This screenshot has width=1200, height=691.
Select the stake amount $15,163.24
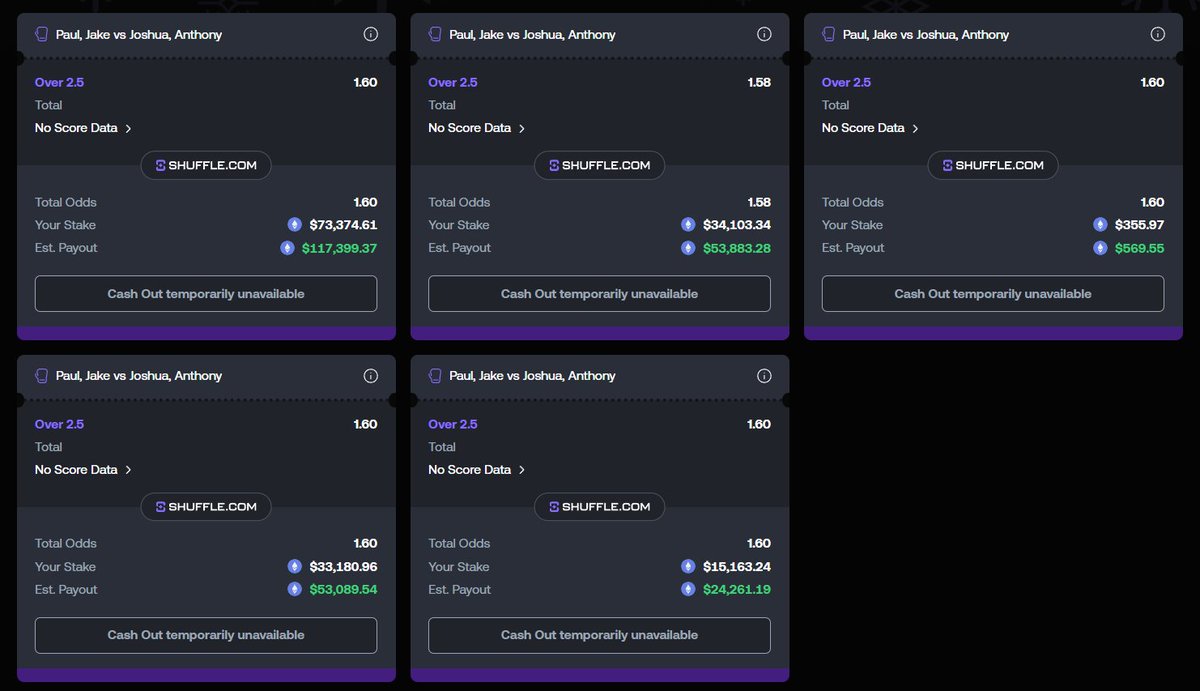[737, 566]
